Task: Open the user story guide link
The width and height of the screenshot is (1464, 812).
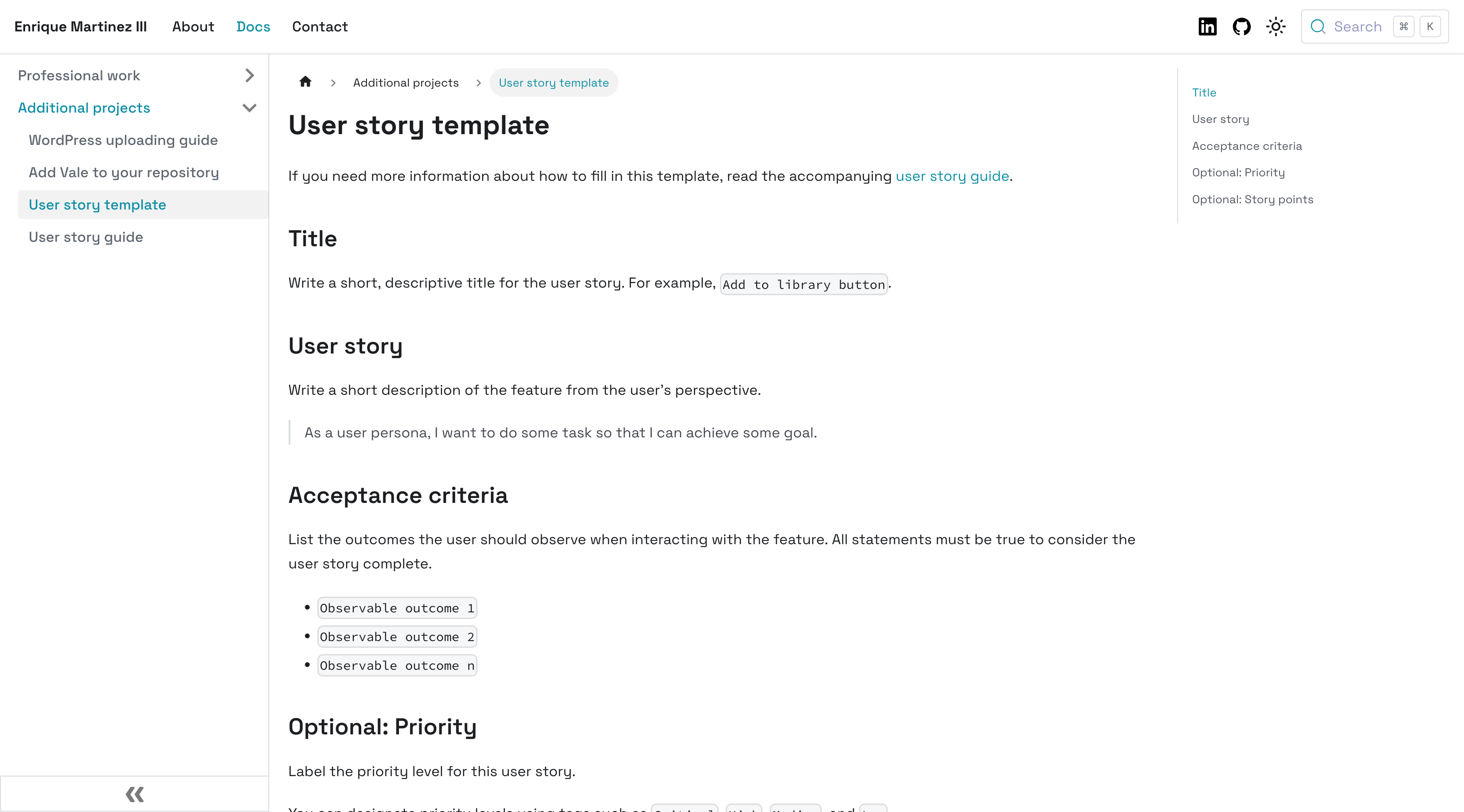Action: (x=952, y=176)
